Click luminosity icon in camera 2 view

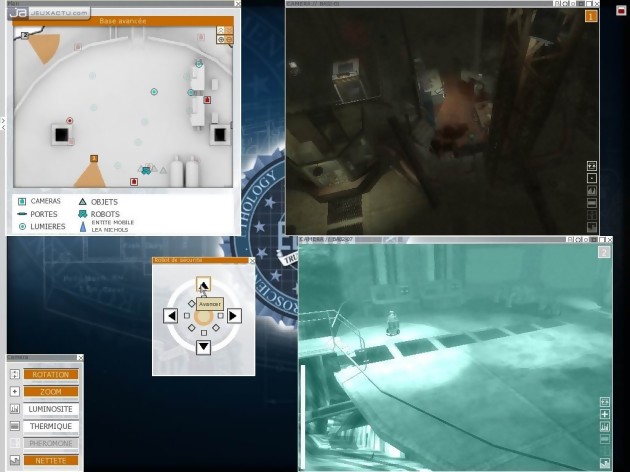pos(605,427)
